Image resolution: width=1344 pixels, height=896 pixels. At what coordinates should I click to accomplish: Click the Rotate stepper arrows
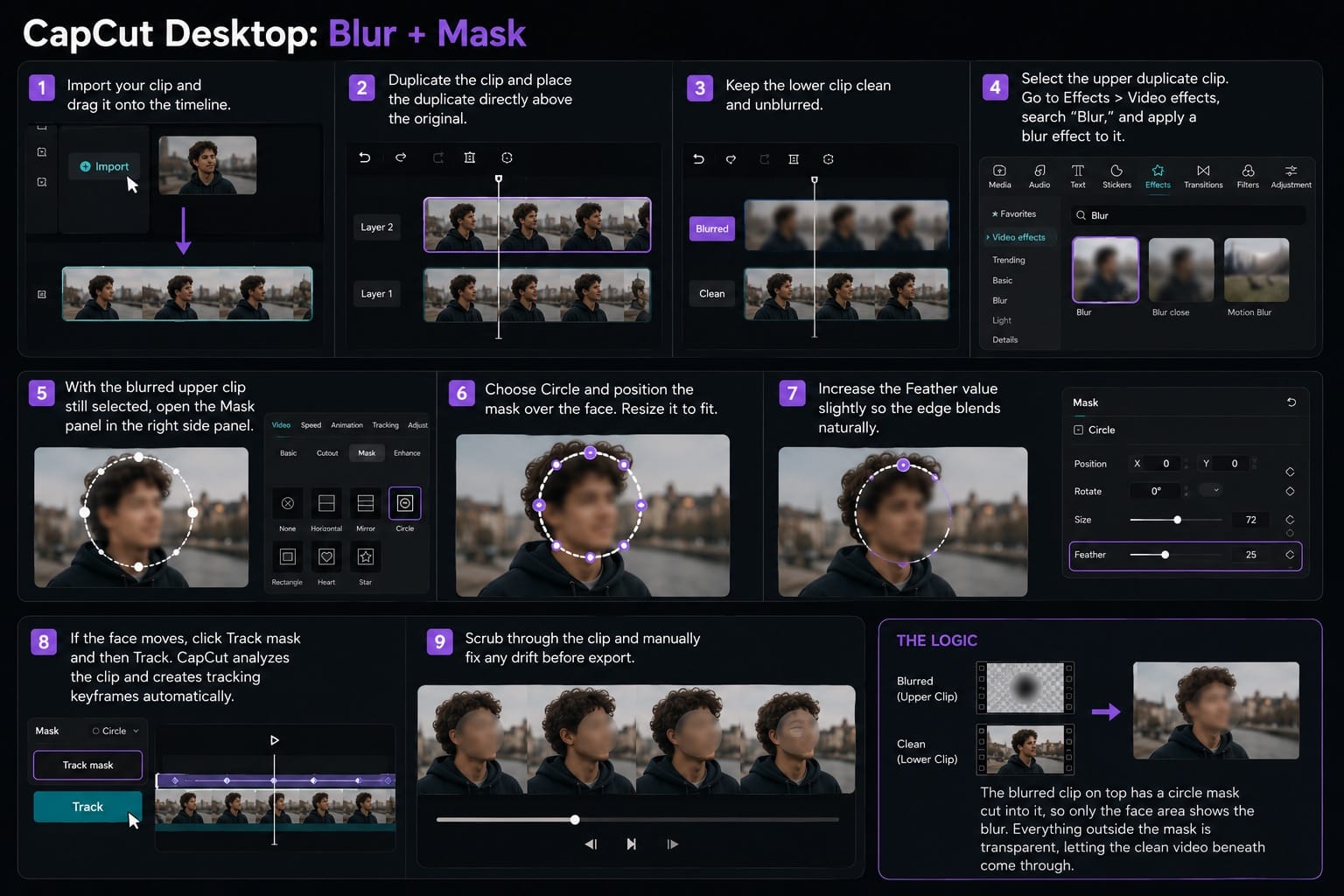point(1186,491)
